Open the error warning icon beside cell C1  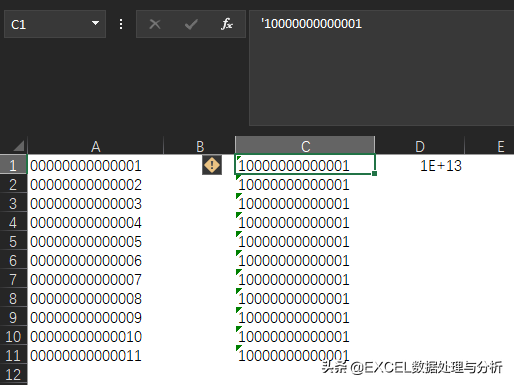[212, 165]
